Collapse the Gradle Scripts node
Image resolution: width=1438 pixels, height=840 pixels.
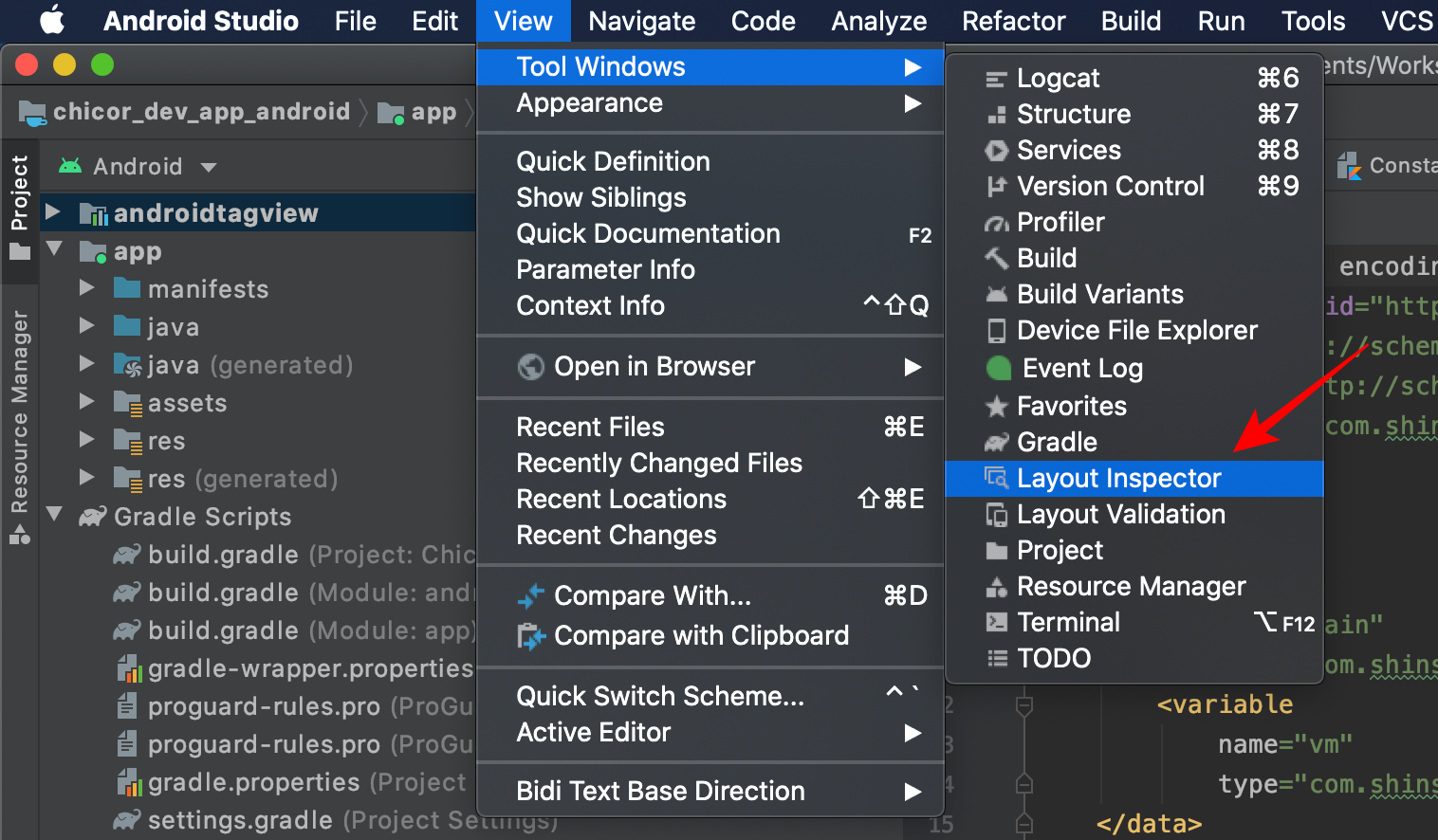[x=54, y=516]
